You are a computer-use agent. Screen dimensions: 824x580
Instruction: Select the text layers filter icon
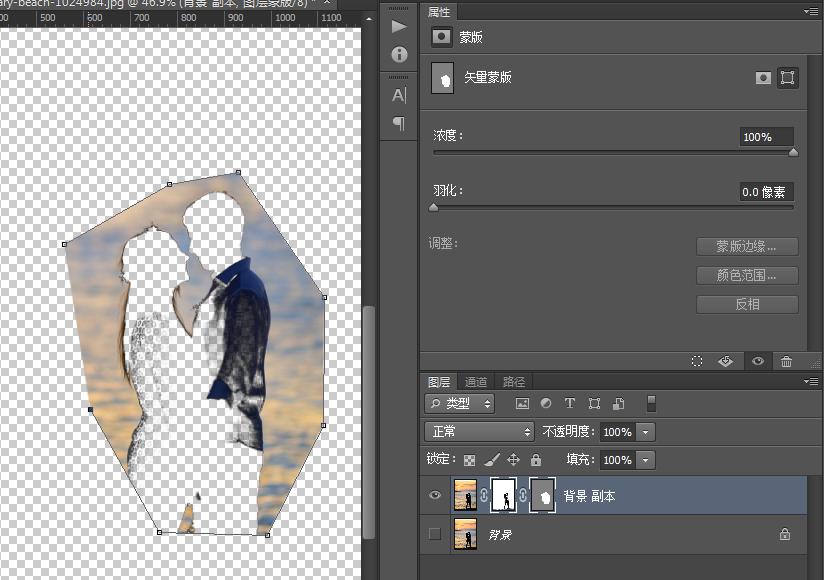(x=570, y=403)
